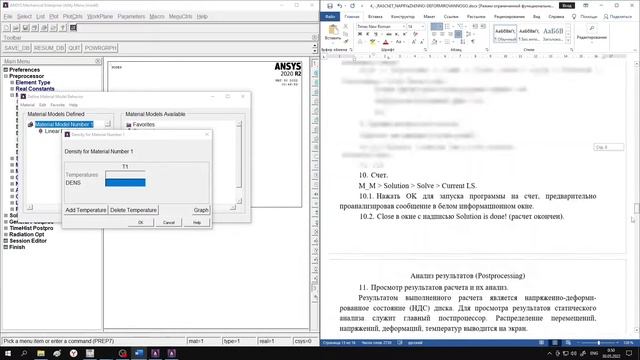Click Raise Hidden icon next to command field

tap(73, 28)
